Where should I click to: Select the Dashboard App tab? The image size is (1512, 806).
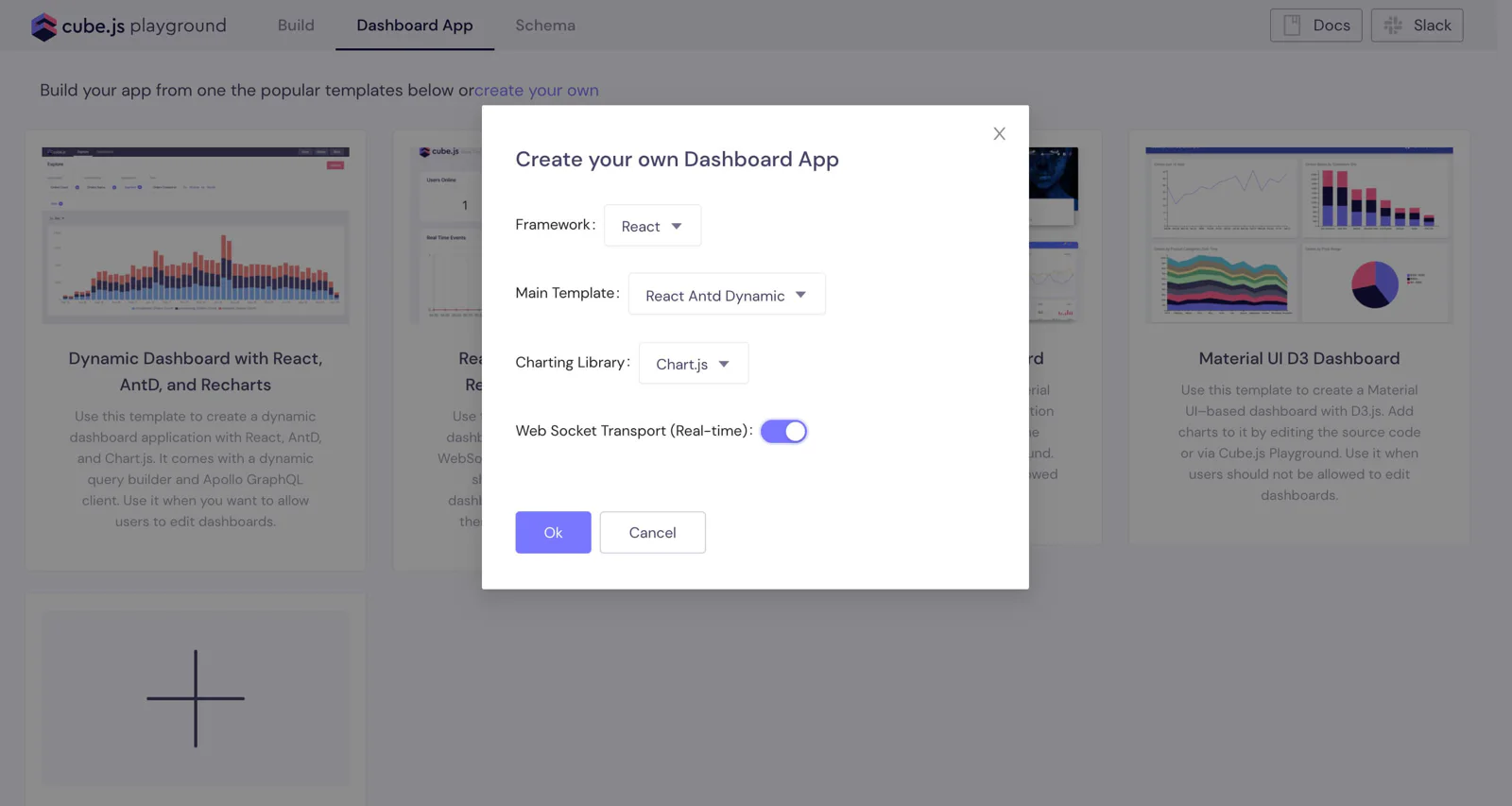[415, 26]
